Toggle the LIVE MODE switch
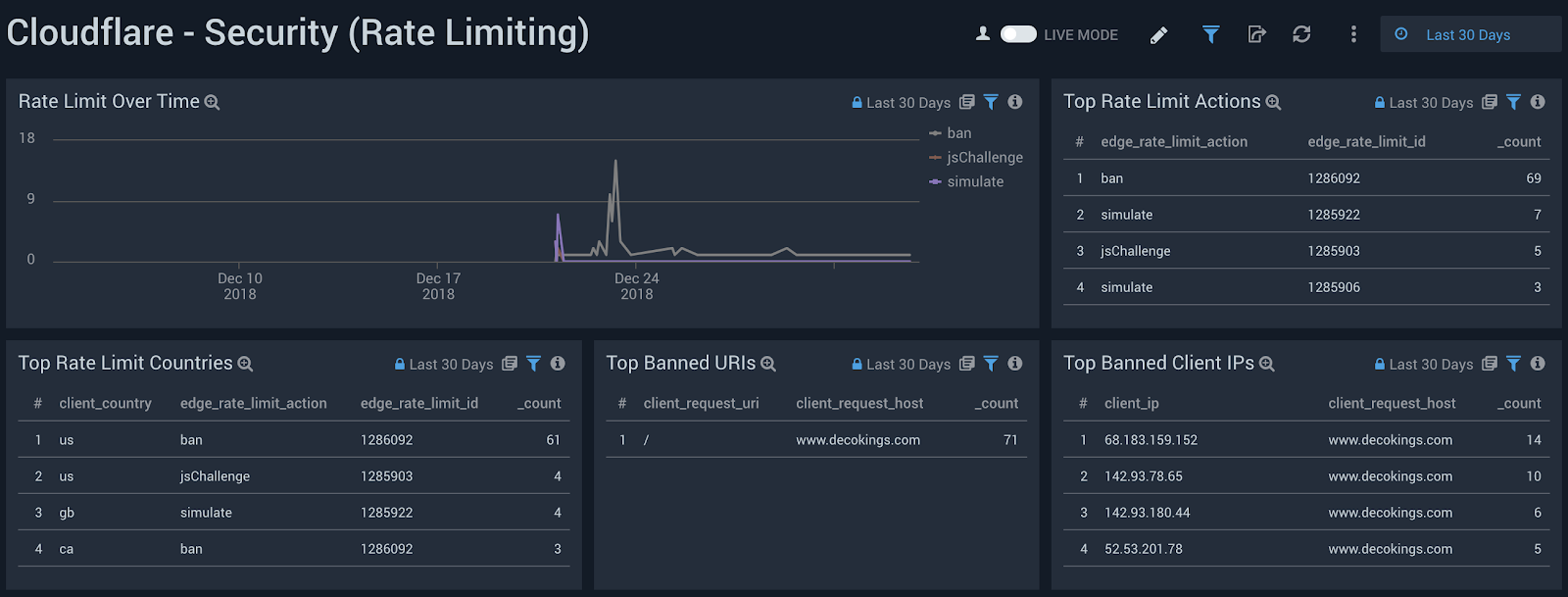 [1018, 34]
